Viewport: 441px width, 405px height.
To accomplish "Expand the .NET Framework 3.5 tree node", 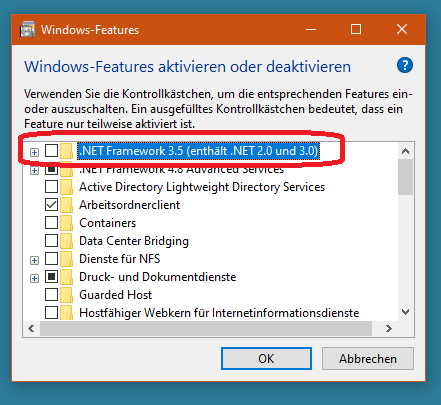I will (x=34, y=152).
